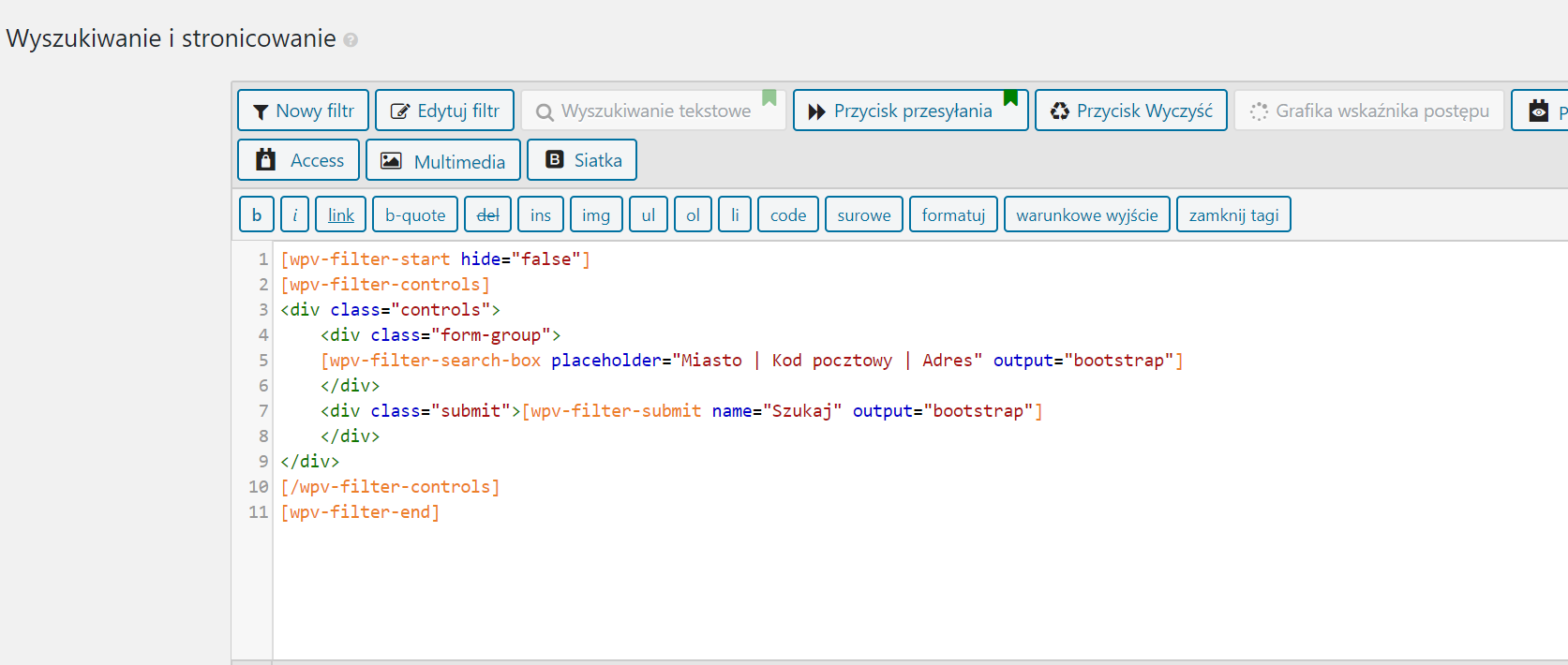1568x665 pixels.
Task: Insert the Przycisk przesyłania submit button
Action: (x=911, y=111)
